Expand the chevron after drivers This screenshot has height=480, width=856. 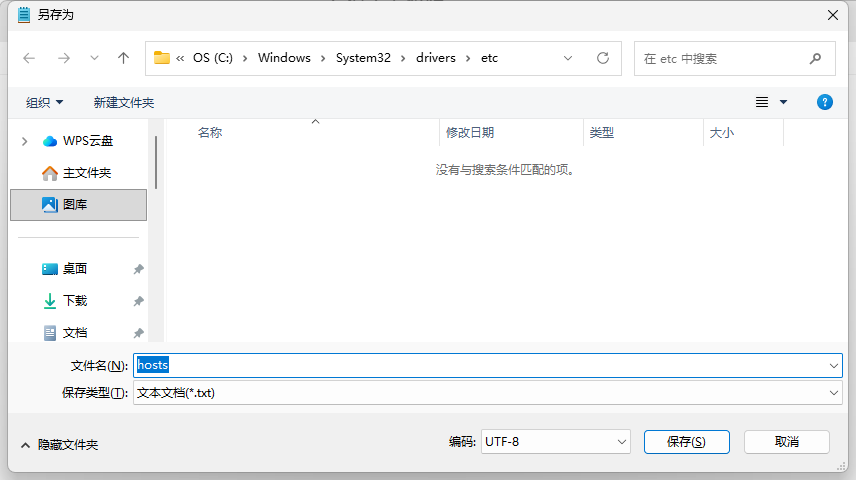pyautogui.click(x=468, y=58)
